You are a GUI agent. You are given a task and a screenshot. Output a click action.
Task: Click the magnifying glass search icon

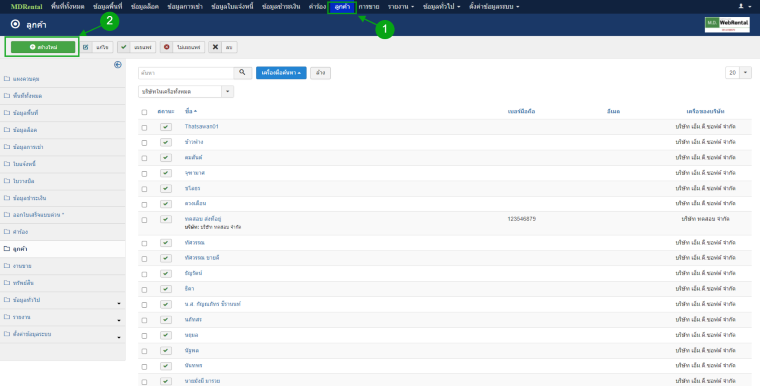(x=242, y=73)
